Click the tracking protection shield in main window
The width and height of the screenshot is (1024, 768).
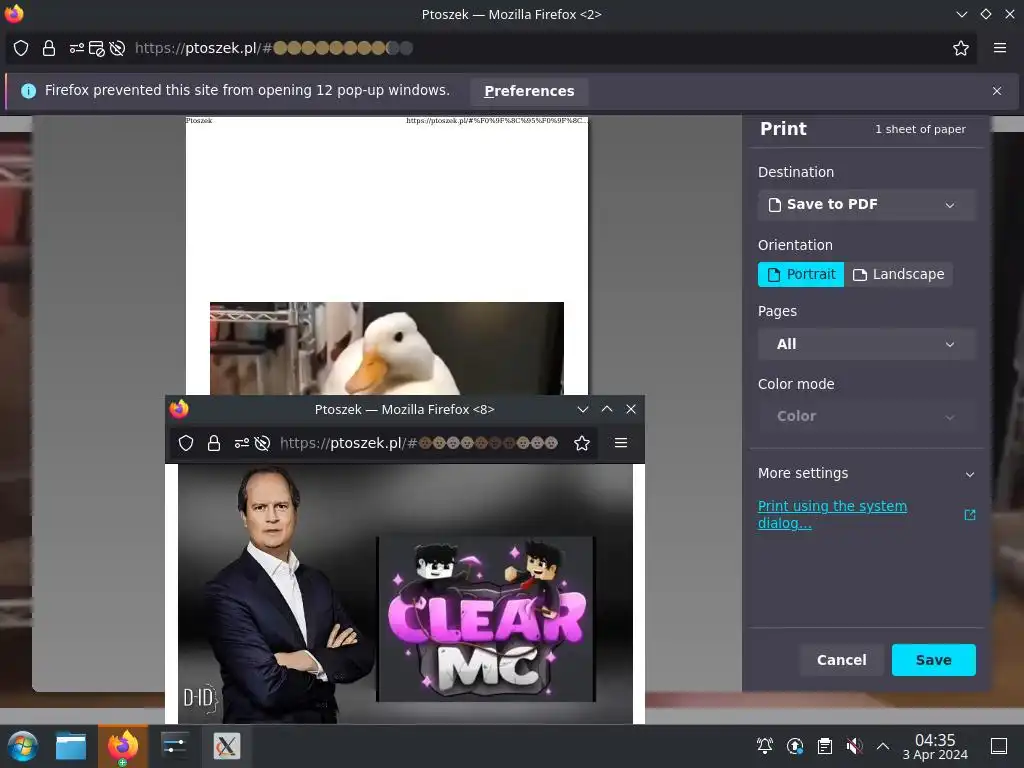[21, 48]
